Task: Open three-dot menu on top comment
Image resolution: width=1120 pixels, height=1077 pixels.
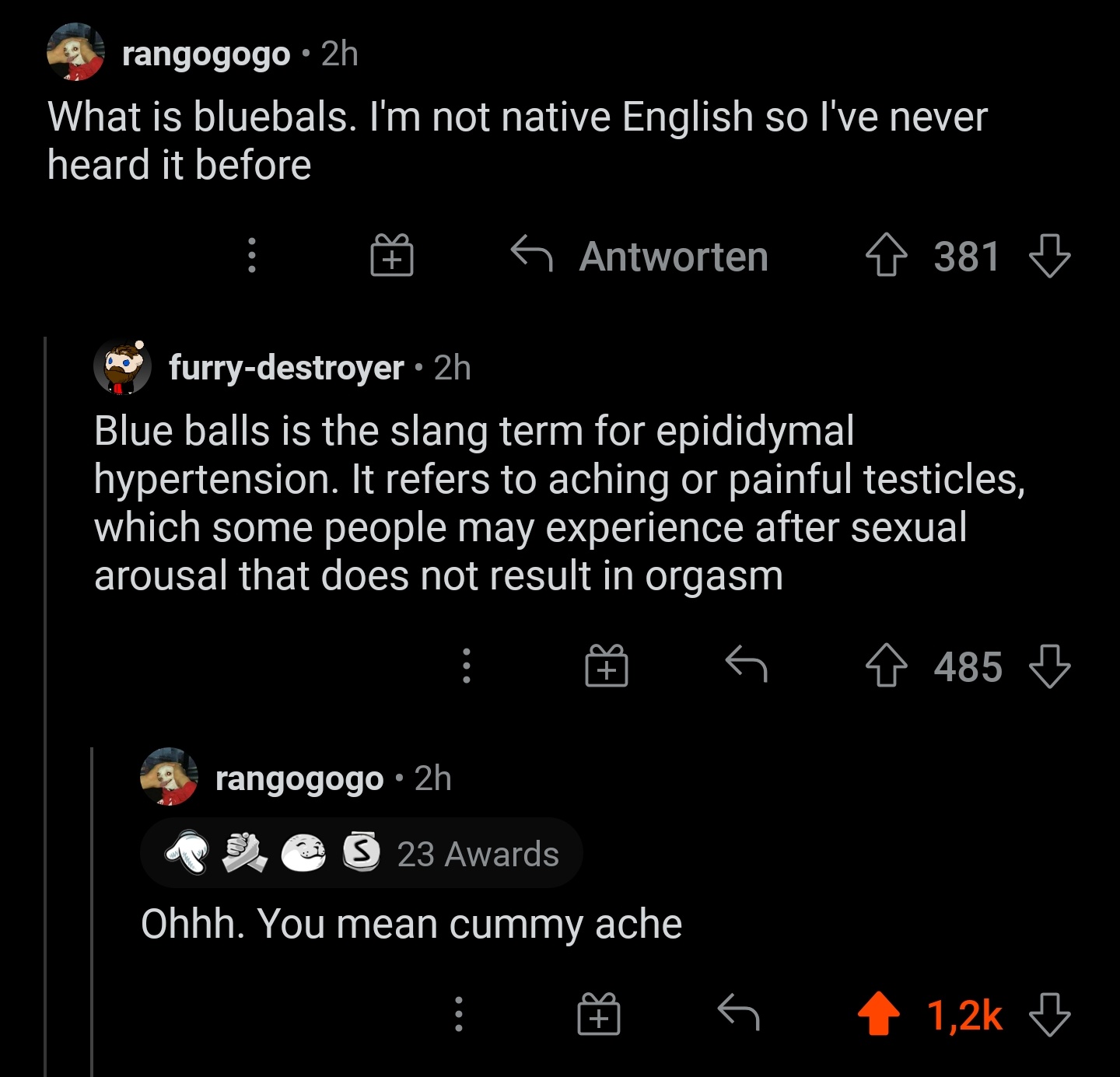Action: (251, 255)
